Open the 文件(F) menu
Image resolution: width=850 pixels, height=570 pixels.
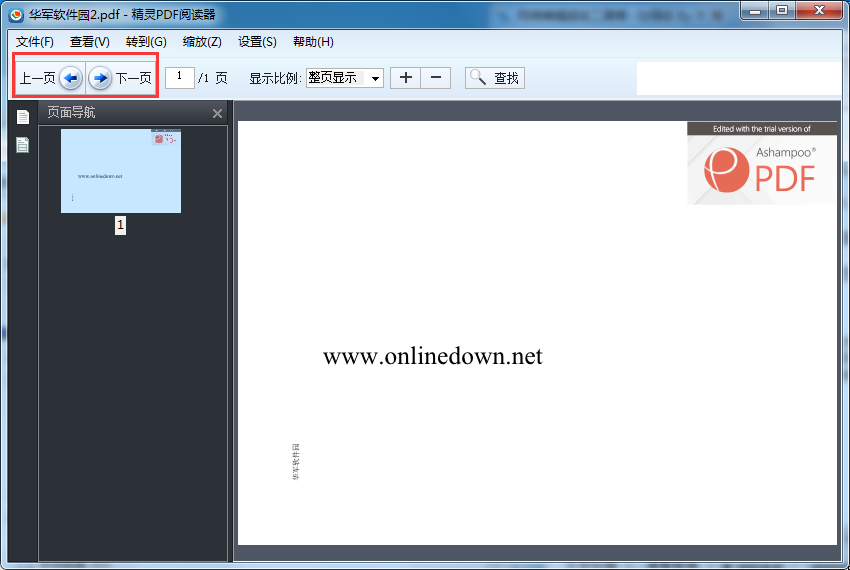tap(35, 42)
